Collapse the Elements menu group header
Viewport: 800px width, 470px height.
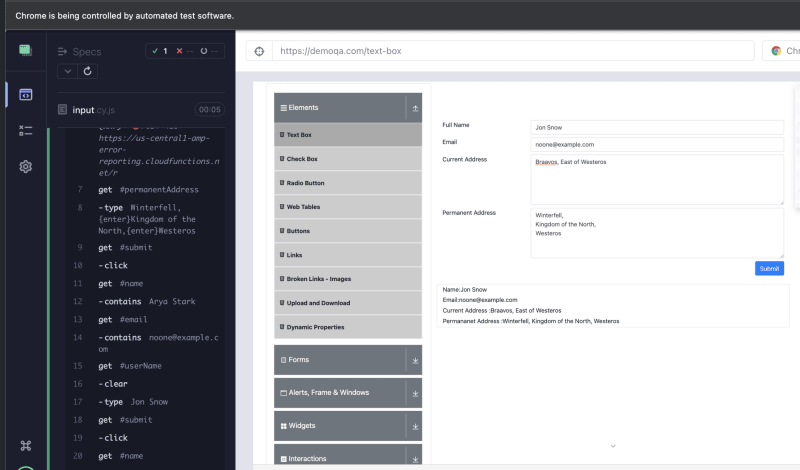[348, 108]
